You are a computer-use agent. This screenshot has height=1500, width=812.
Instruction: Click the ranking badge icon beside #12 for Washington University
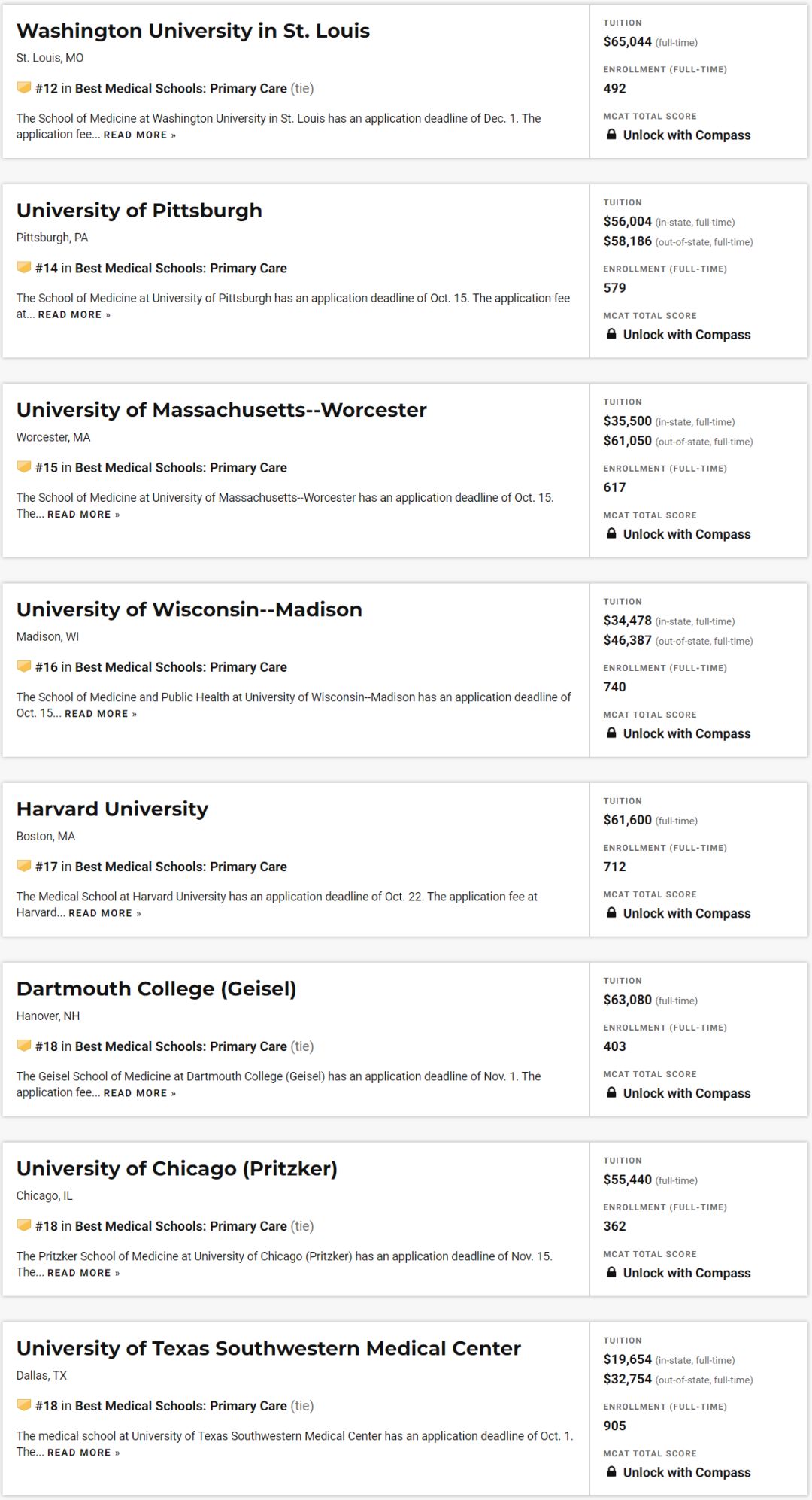(x=24, y=88)
